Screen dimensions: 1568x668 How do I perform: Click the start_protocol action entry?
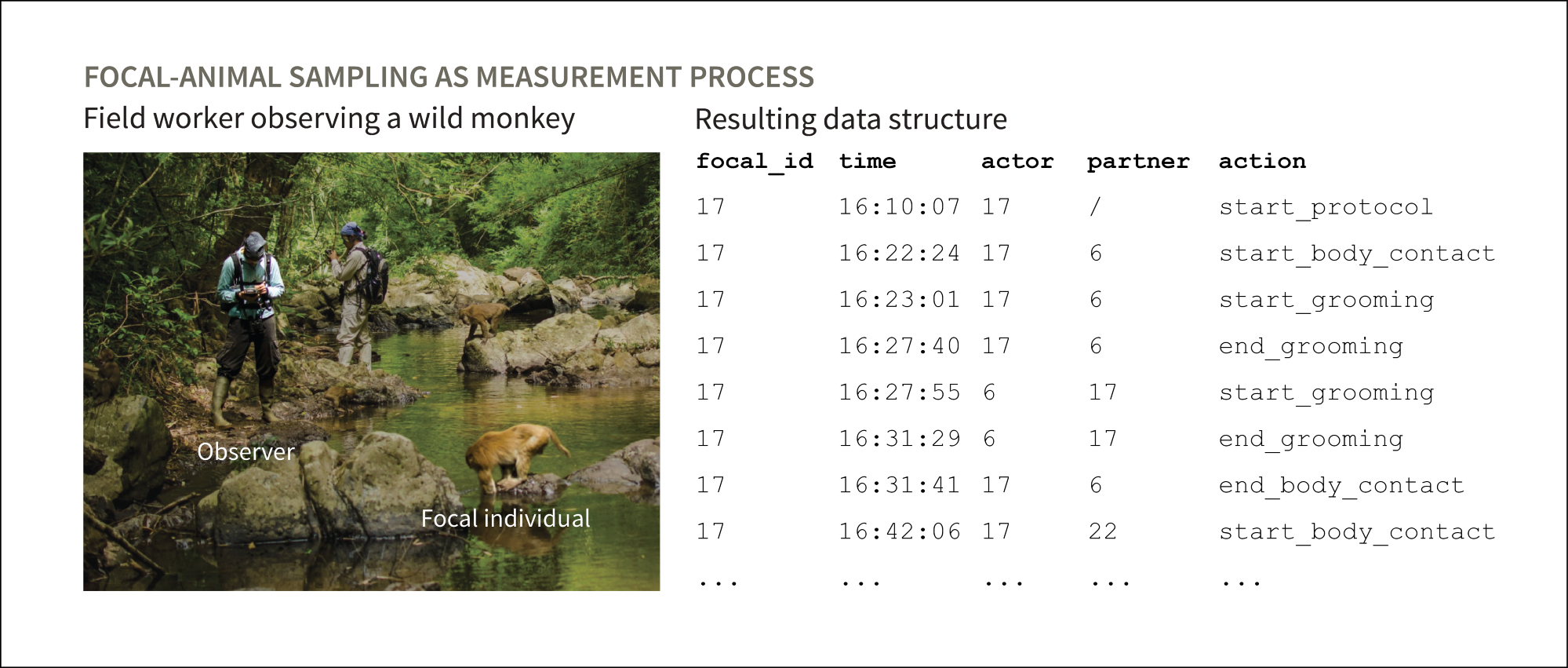[x=1326, y=207]
